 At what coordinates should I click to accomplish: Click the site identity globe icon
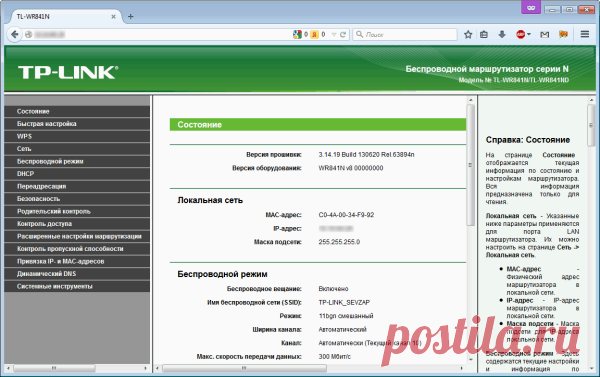[x=28, y=34]
